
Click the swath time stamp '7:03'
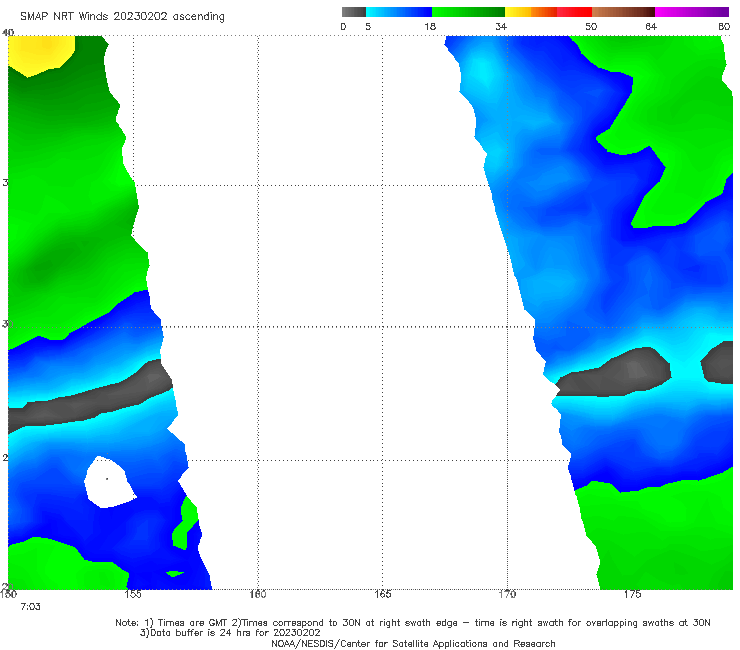point(30,607)
